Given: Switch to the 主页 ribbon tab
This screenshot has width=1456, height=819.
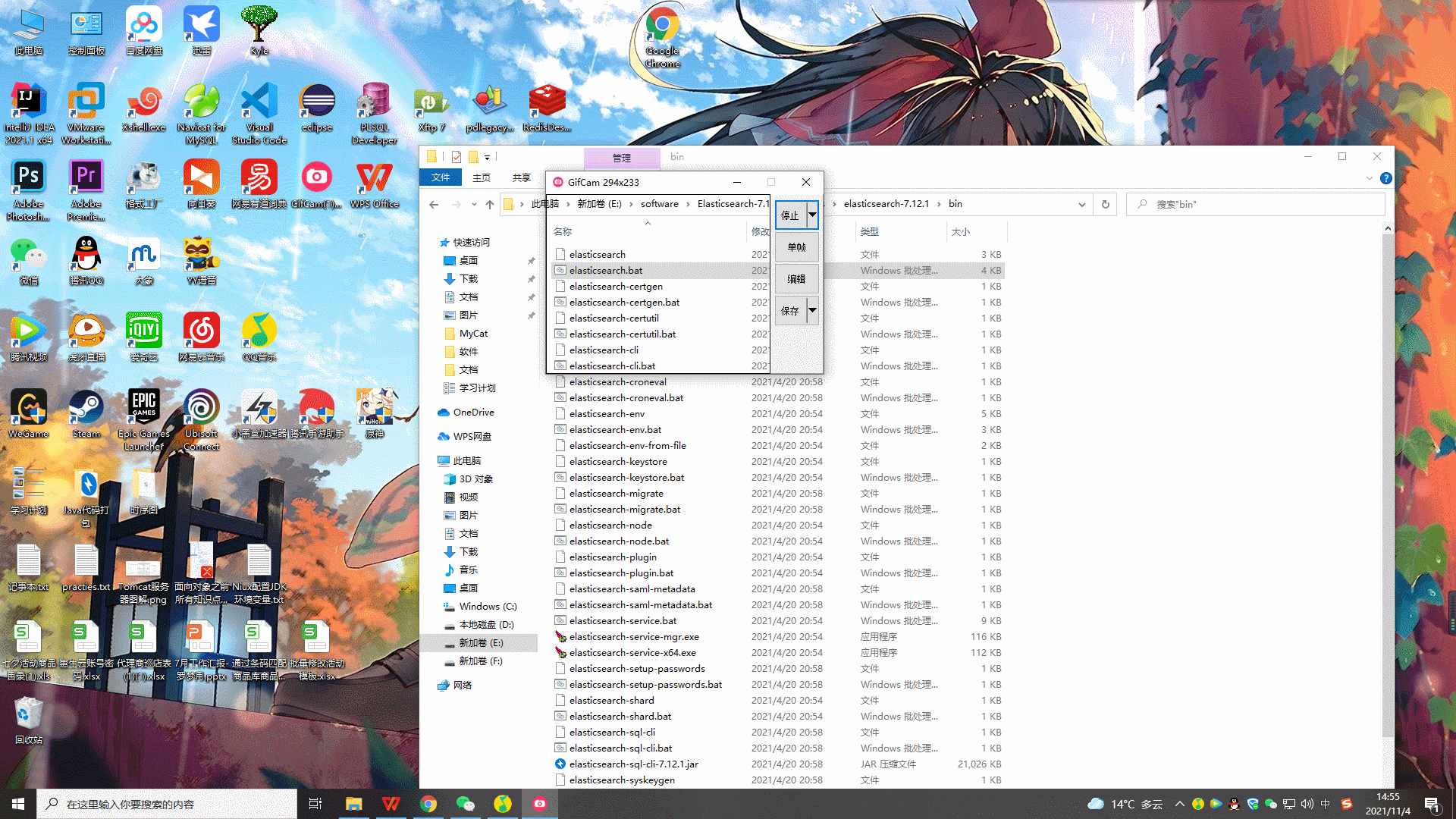Looking at the screenshot, I should [x=482, y=177].
